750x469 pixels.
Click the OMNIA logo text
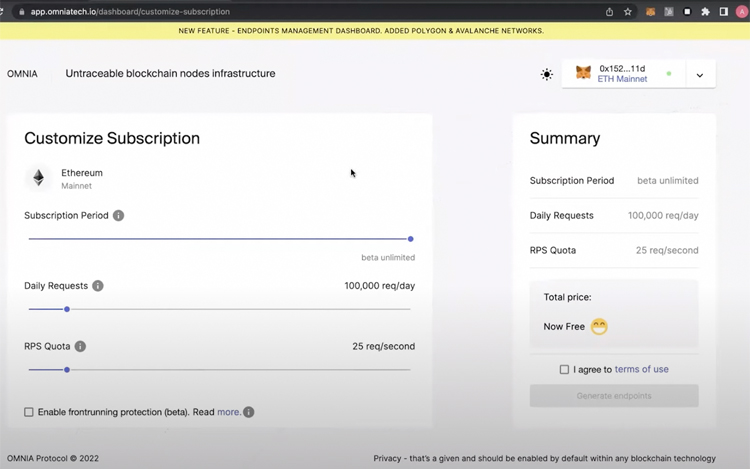tap(22, 74)
